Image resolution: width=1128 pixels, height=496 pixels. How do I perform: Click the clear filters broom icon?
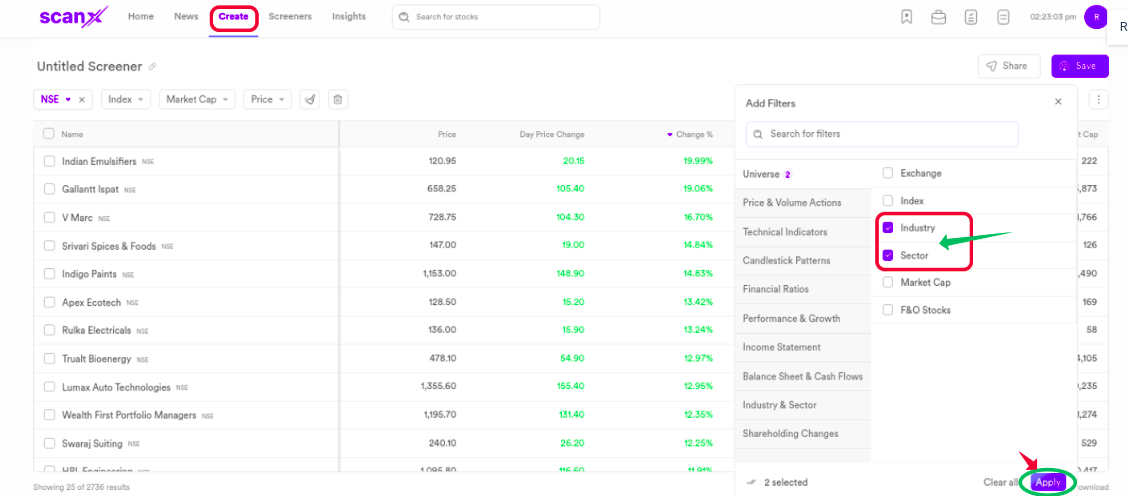pos(310,99)
